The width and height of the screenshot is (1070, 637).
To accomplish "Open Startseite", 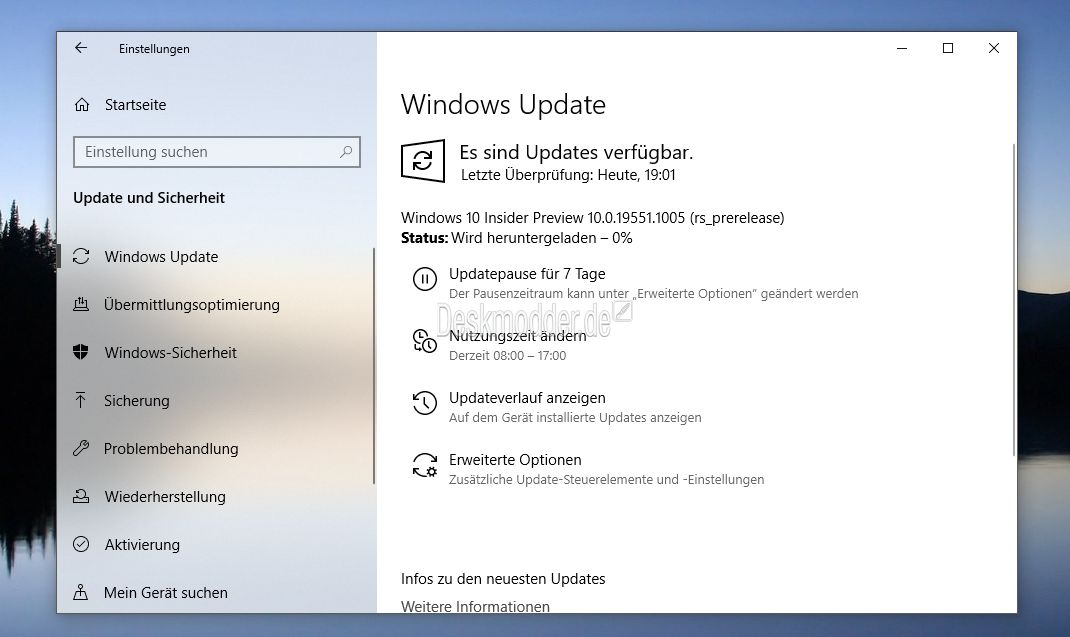I will pos(135,104).
